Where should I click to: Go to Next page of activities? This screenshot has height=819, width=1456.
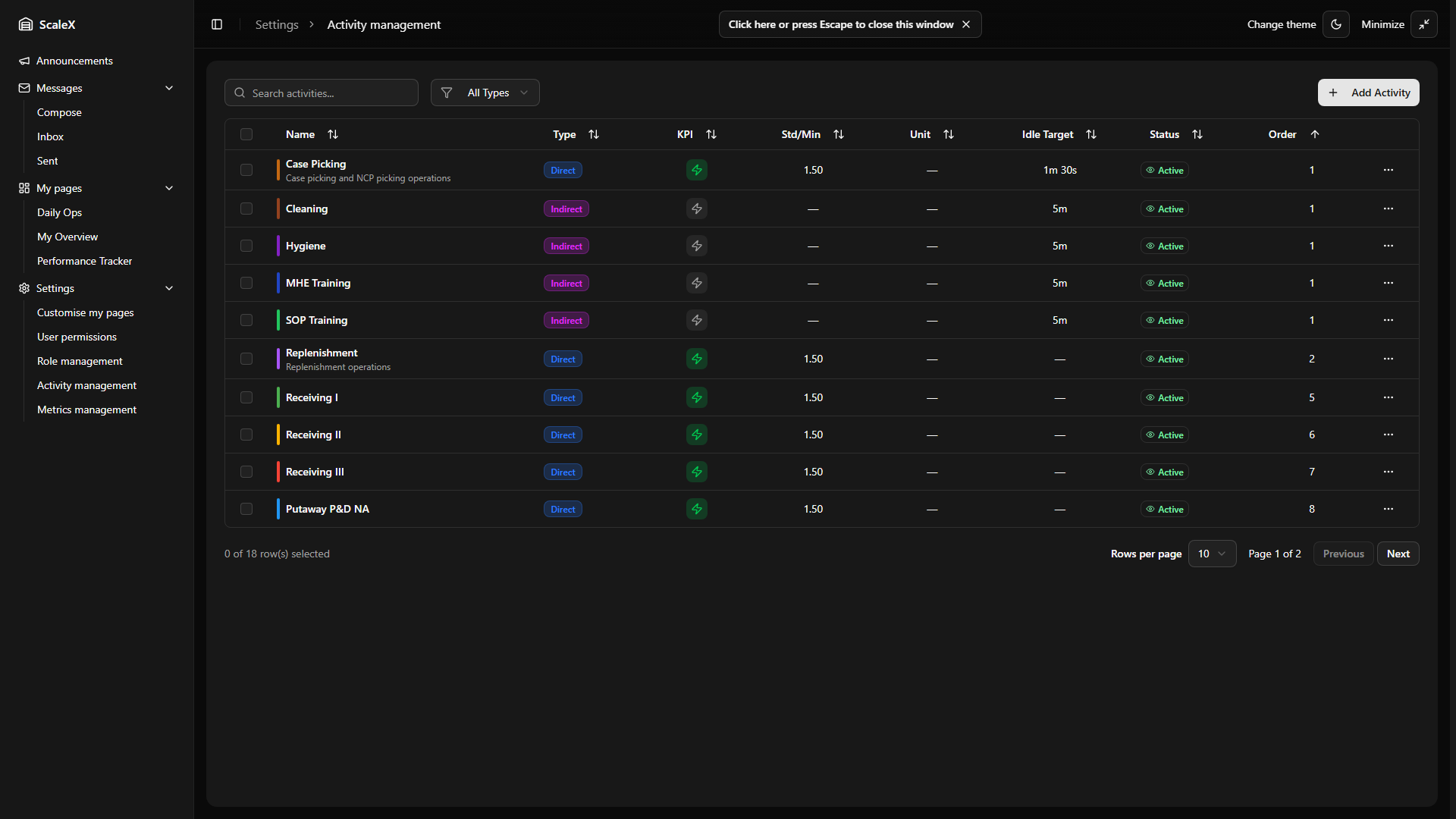tap(1398, 554)
